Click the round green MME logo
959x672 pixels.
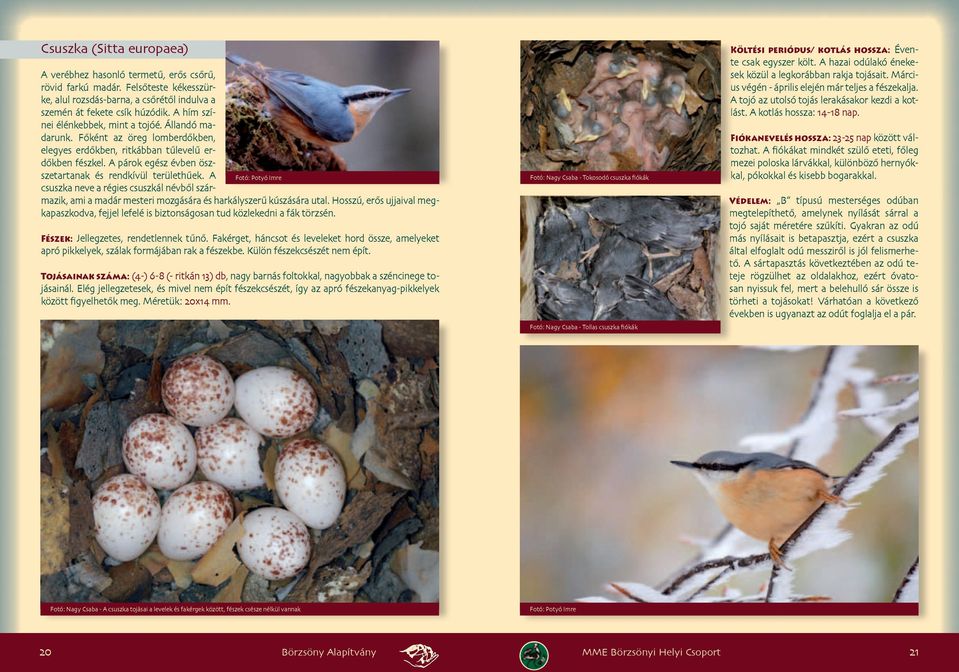534,655
